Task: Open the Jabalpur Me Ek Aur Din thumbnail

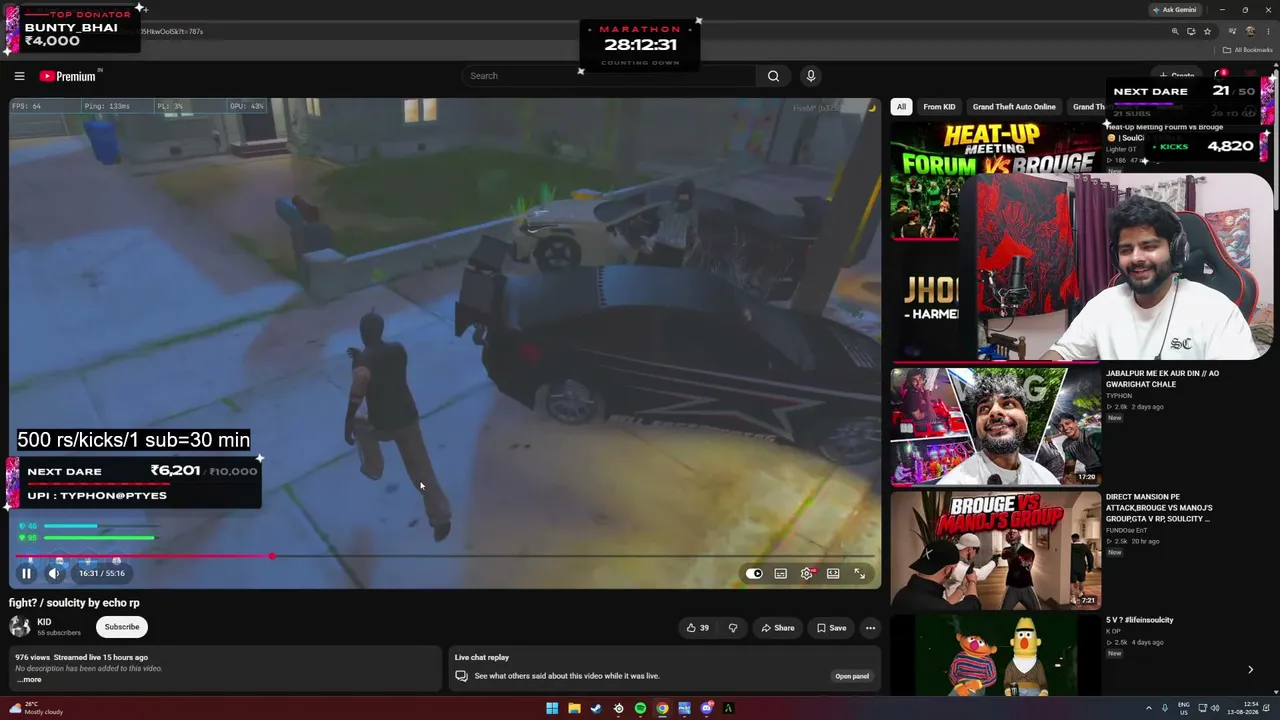Action: click(x=995, y=426)
